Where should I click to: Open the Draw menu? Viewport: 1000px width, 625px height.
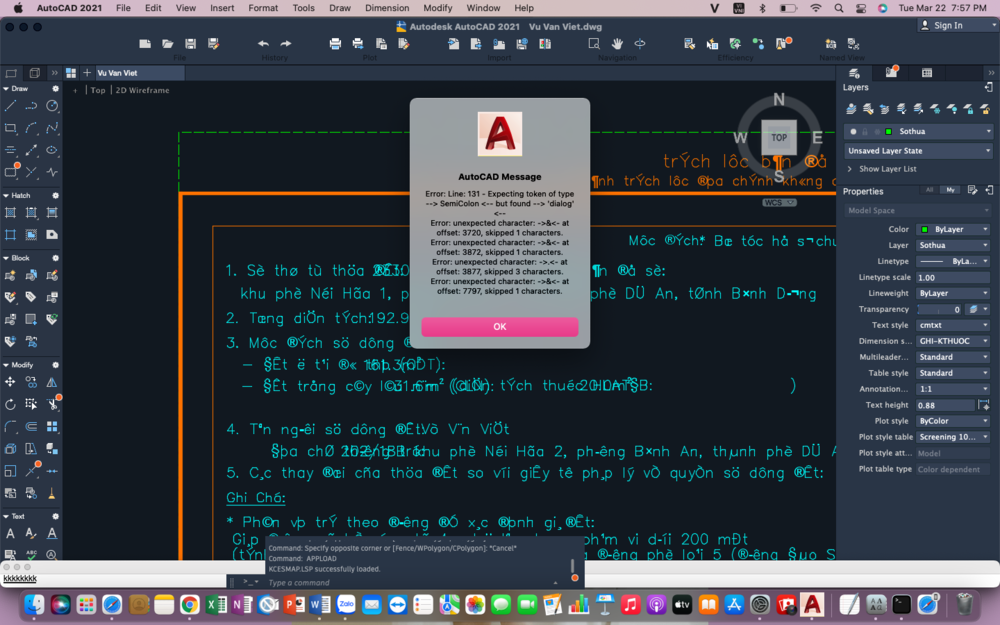(340, 8)
